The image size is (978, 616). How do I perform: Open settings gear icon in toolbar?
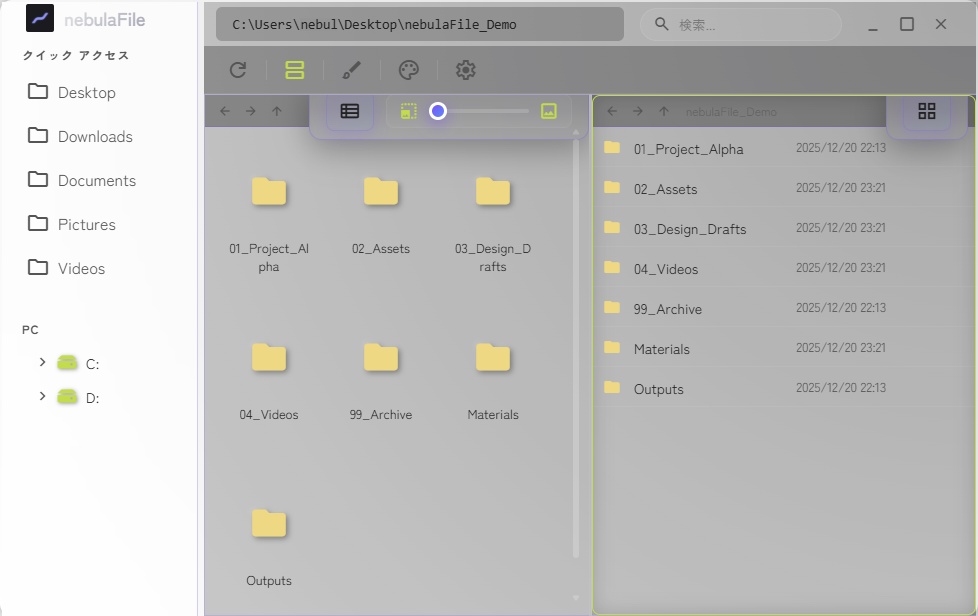click(465, 70)
